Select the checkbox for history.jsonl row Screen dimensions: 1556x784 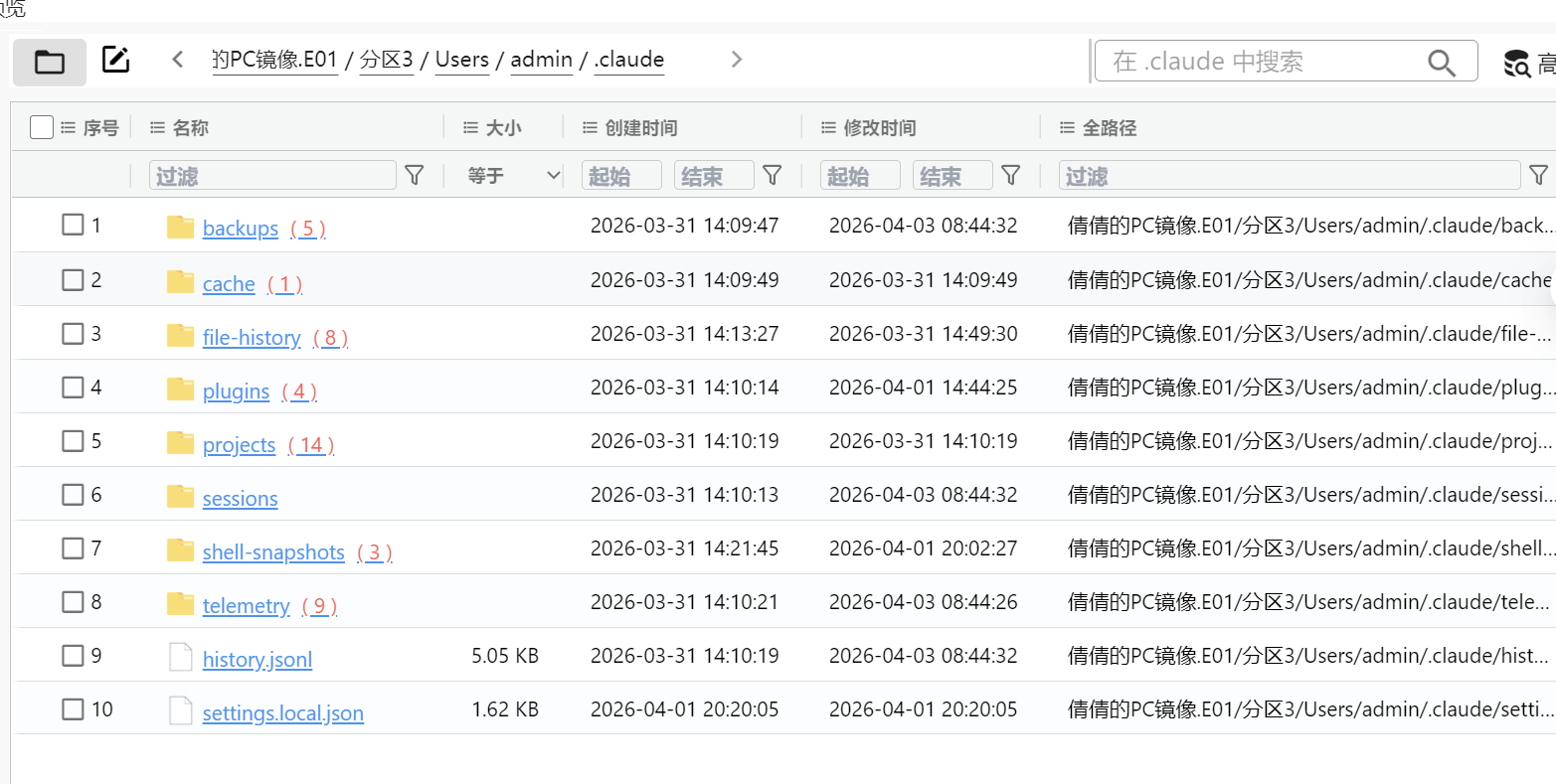pos(73,656)
